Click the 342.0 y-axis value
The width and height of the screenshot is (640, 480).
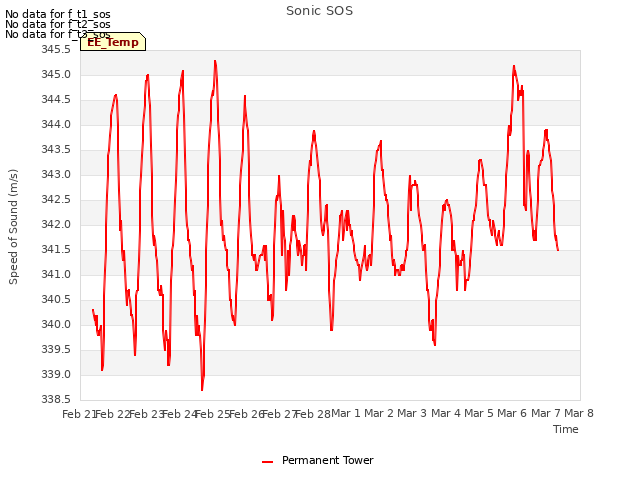click(x=56, y=224)
